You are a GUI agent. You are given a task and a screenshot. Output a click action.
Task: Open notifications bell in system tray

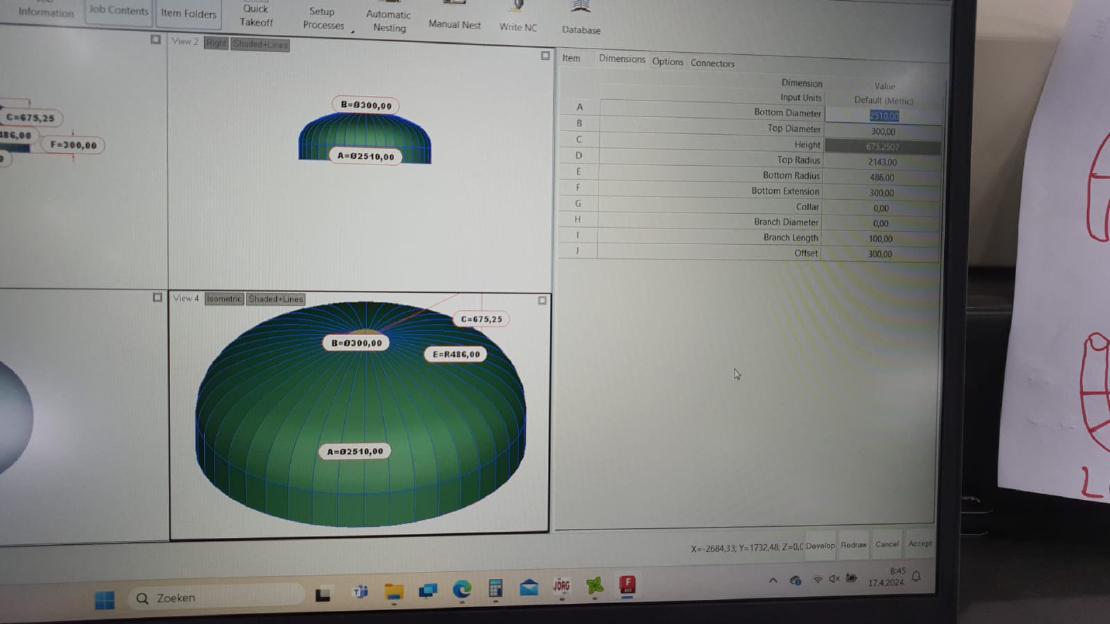(x=916, y=577)
